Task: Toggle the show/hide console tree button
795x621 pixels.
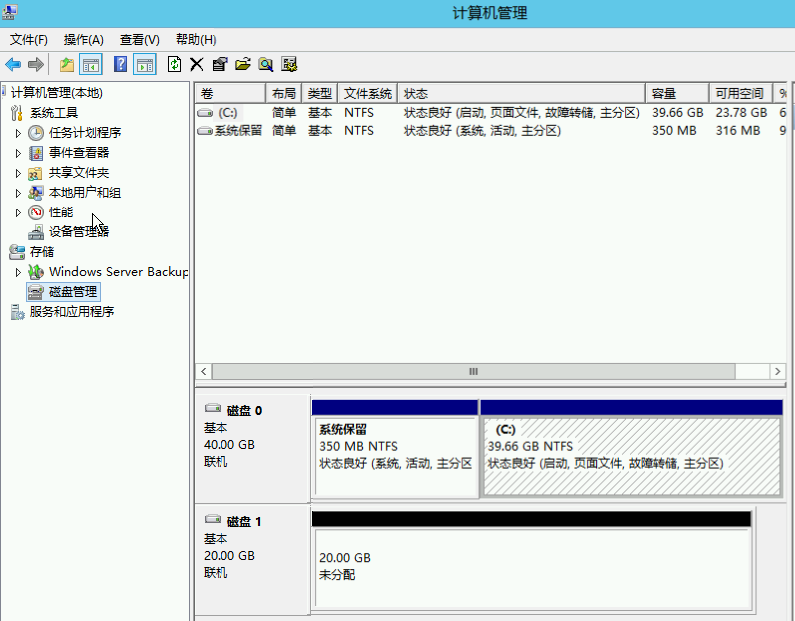Action: [x=91, y=65]
